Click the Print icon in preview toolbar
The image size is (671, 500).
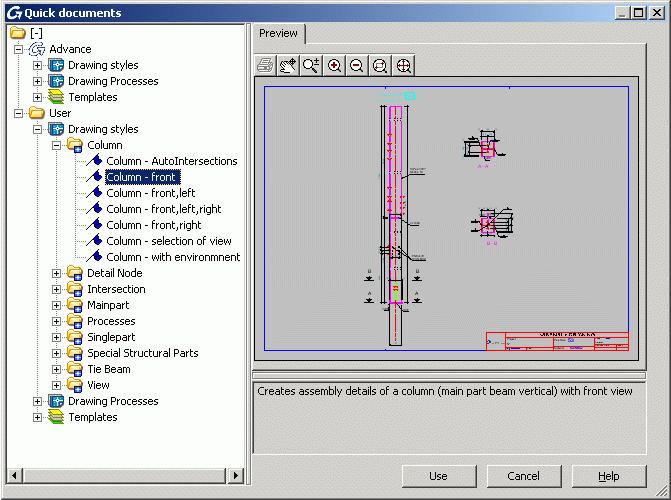tap(265, 65)
